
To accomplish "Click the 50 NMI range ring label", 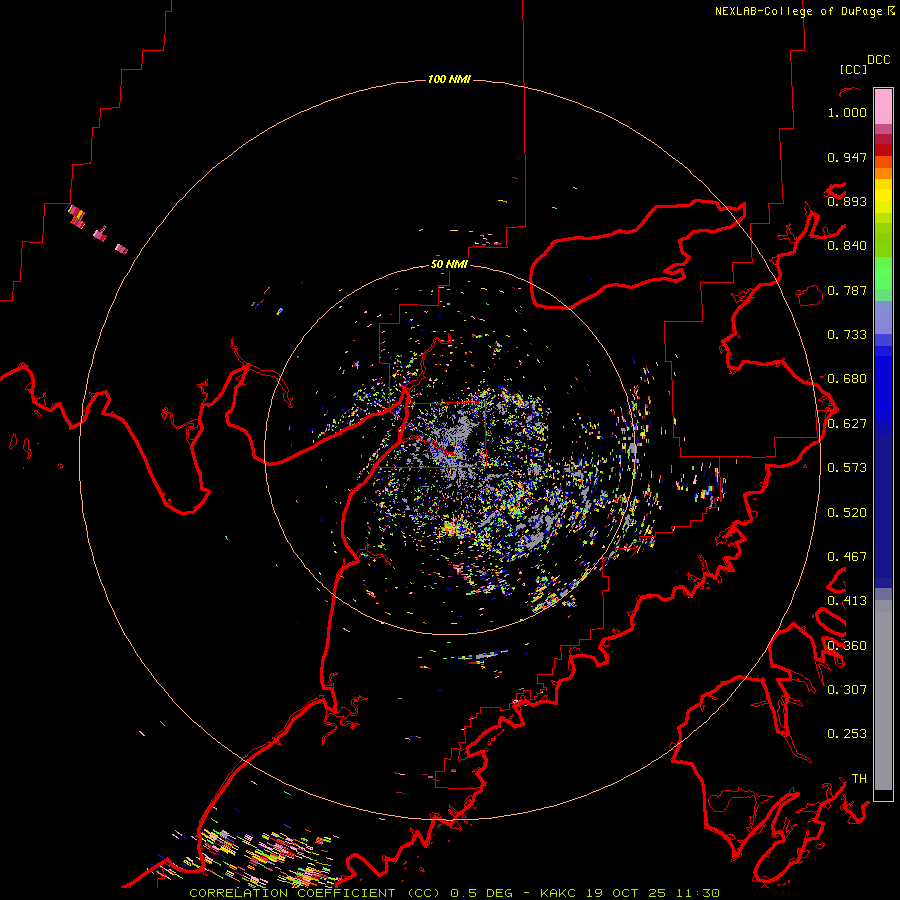I will pos(449,264).
